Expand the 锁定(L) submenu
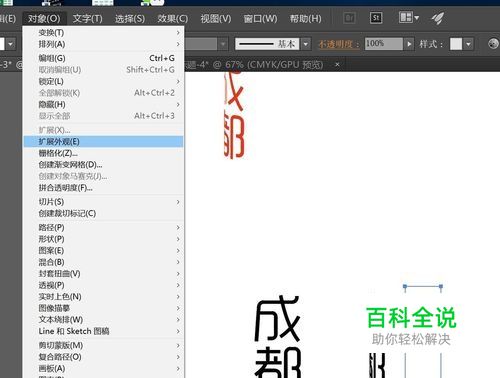 pos(103,81)
